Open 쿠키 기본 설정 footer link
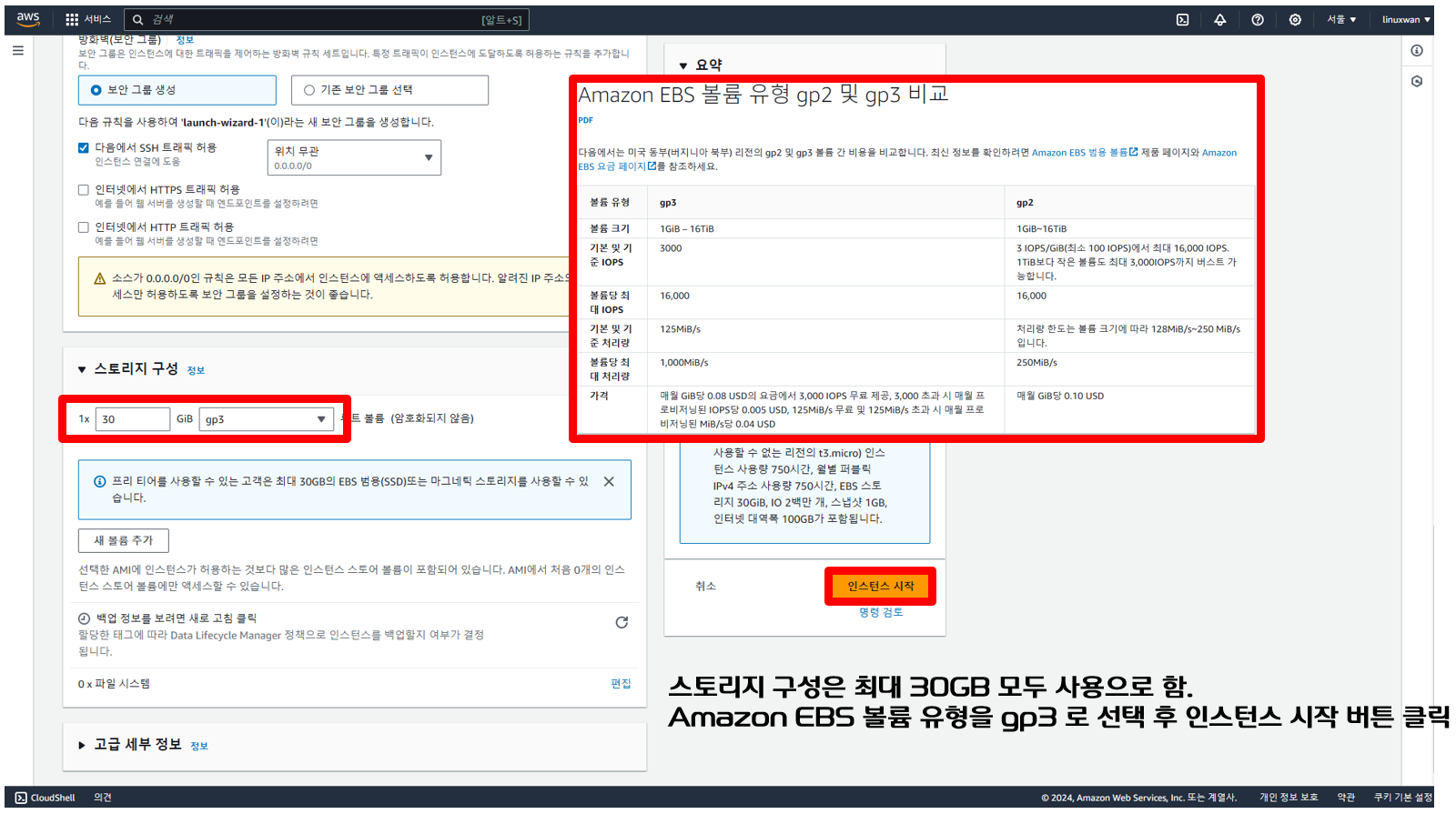Viewport: 1456px width, 814px height. [1402, 798]
